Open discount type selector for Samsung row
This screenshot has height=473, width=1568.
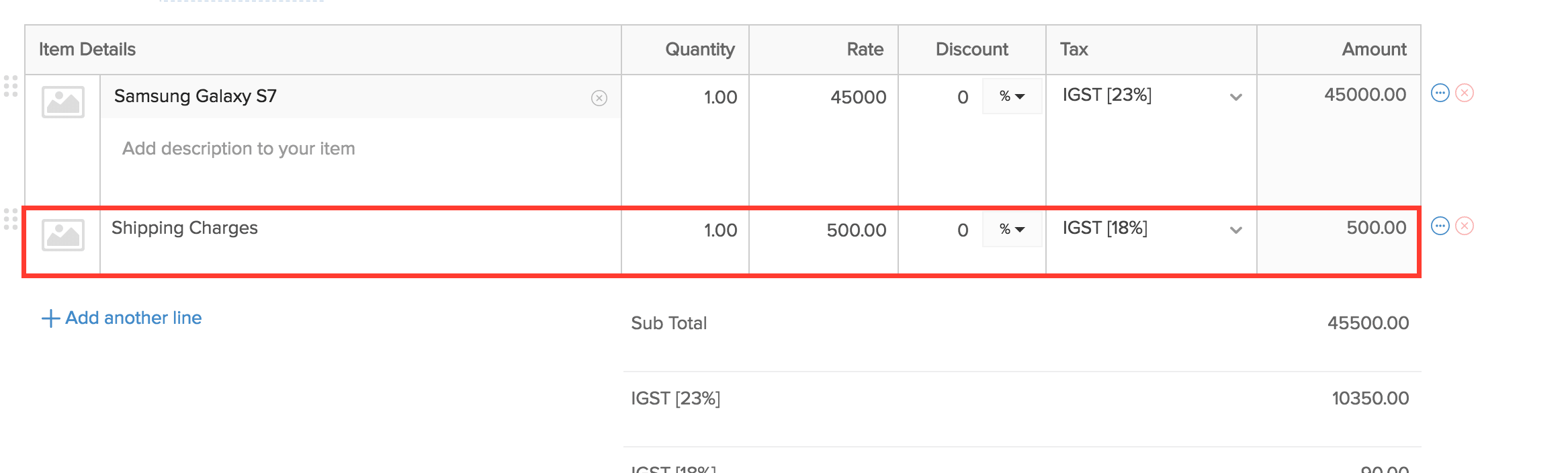(x=1011, y=96)
